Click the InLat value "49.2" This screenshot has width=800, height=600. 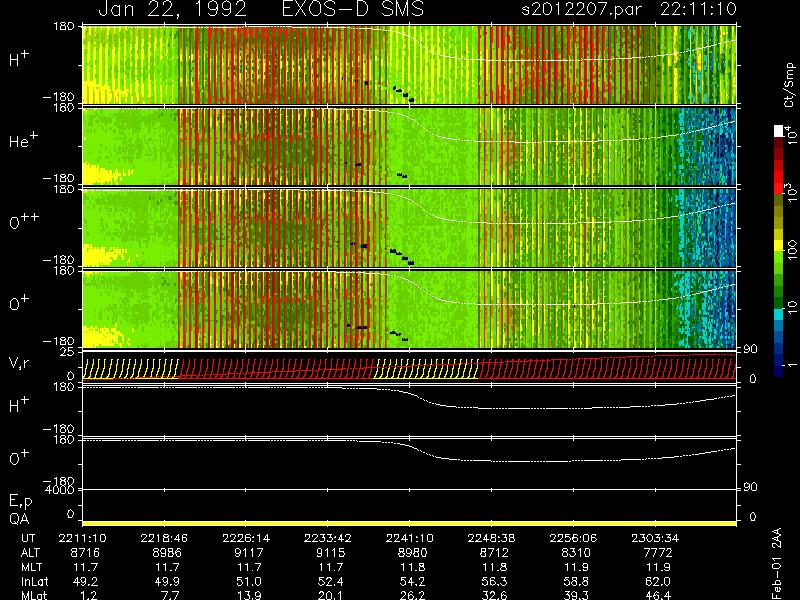click(x=86, y=581)
